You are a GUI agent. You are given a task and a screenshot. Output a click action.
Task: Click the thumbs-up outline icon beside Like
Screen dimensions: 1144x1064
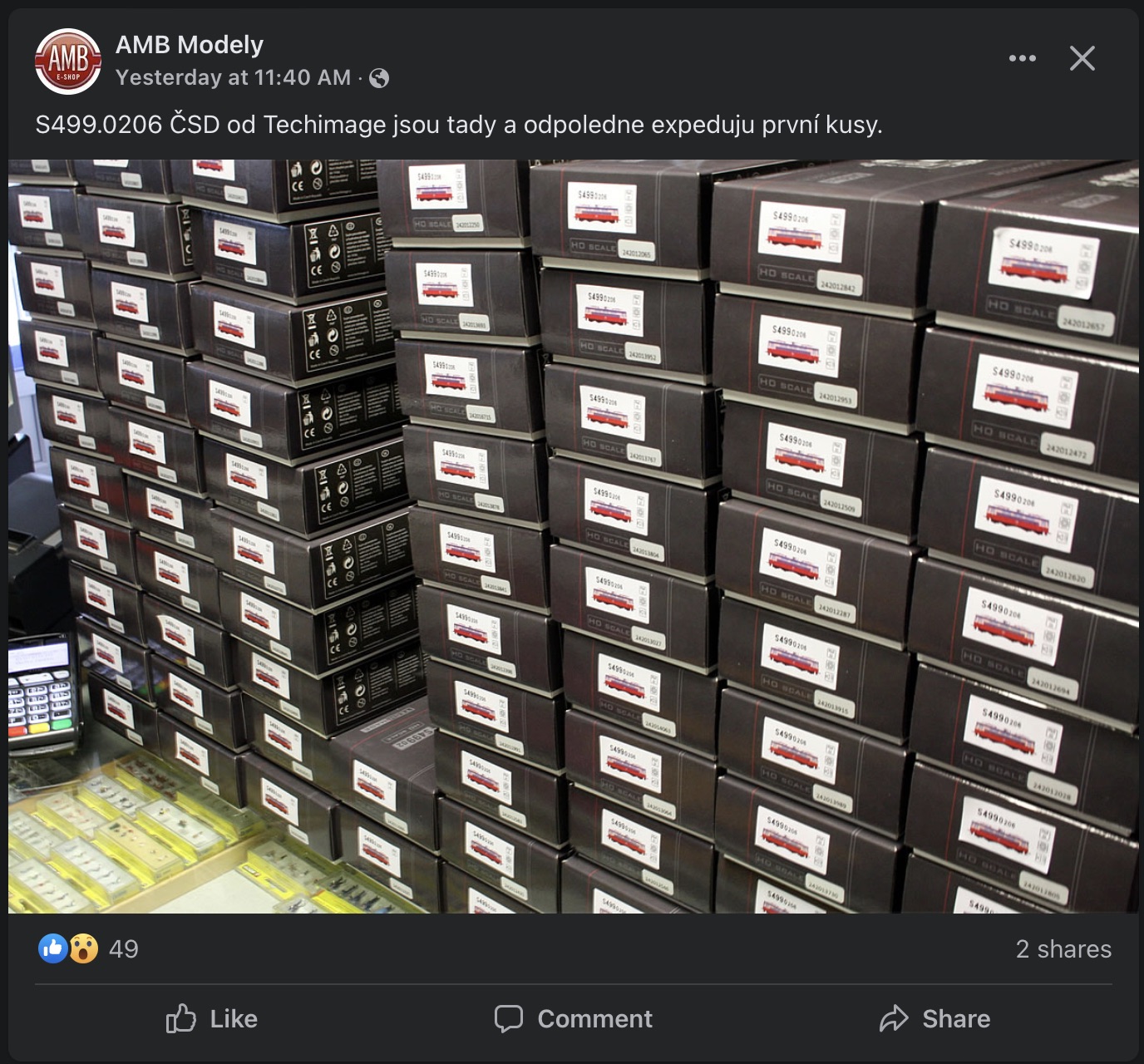click(x=180, y=1018)
